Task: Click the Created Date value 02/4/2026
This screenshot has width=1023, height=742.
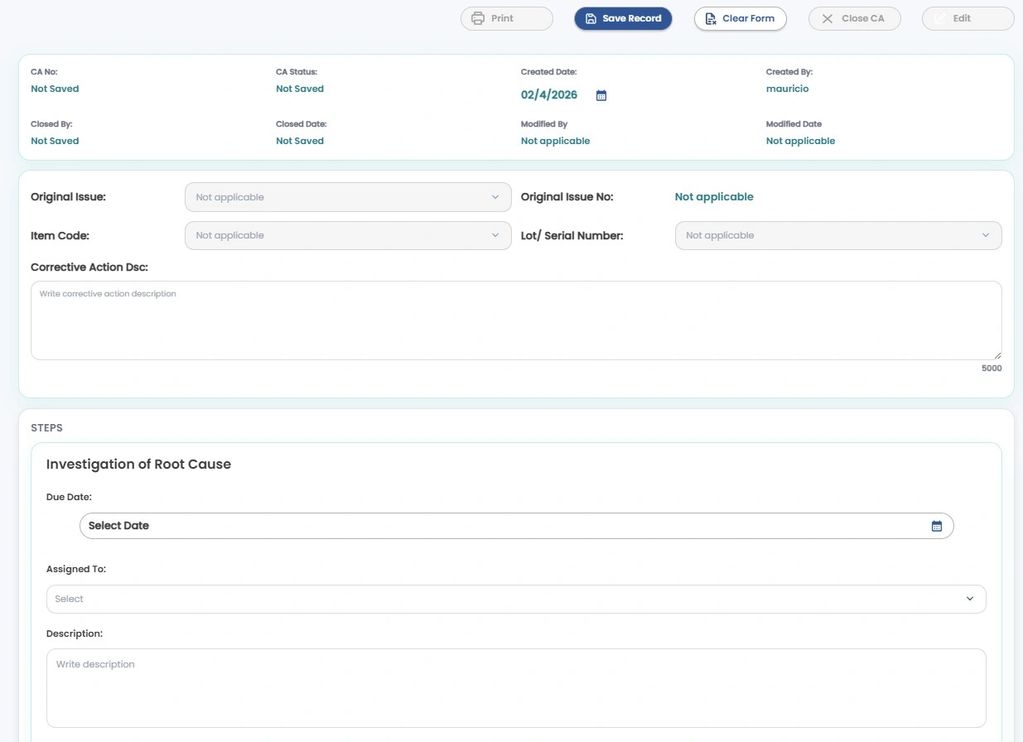Action: (549, 95)
